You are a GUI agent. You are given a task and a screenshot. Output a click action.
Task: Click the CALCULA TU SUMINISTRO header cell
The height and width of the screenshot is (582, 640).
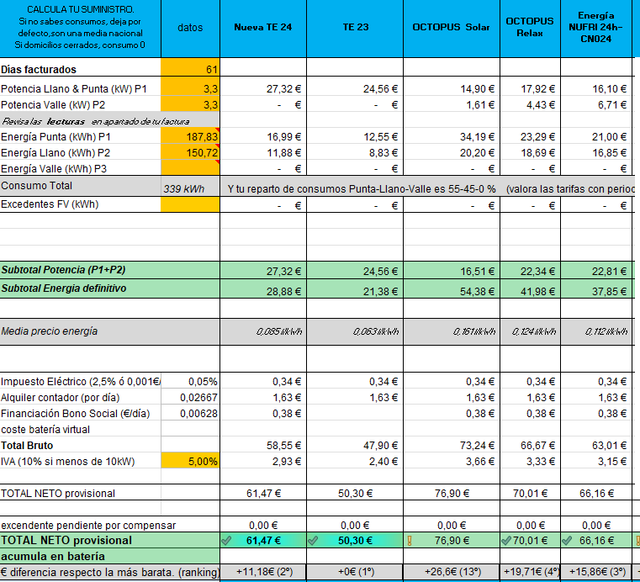pos(80,27)
